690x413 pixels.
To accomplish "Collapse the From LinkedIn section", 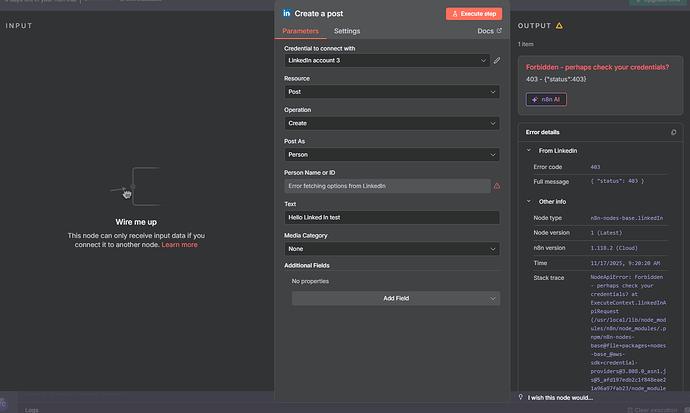I will (x=528, y=150).
